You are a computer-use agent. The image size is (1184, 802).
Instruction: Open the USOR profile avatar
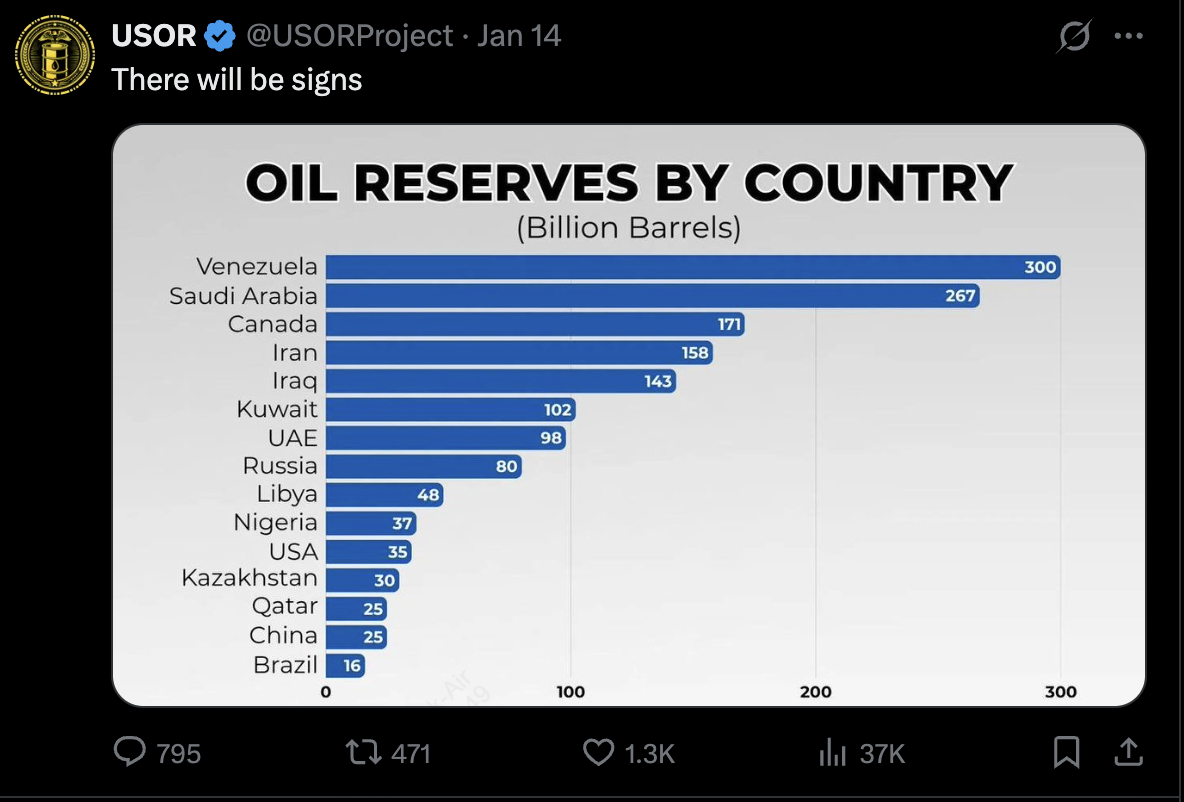[x=55, y=56]
